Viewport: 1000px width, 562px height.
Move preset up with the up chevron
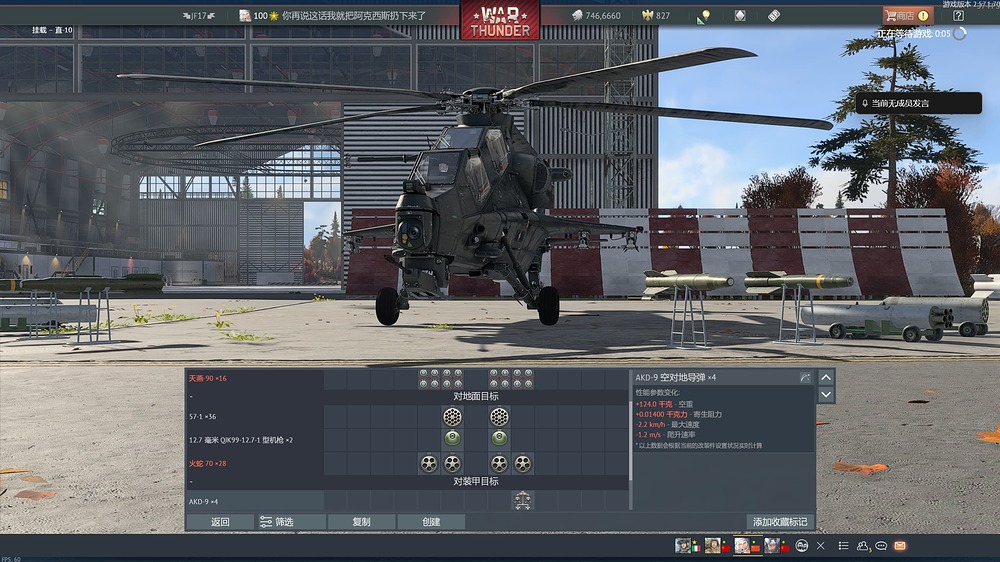pos(826,378)
